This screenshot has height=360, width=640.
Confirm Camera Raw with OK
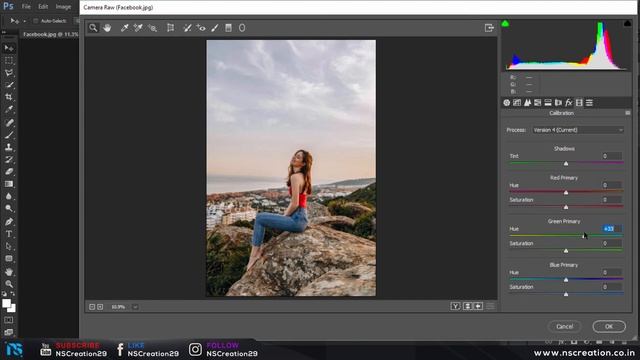pyautogui.click(x=609, y=327)
